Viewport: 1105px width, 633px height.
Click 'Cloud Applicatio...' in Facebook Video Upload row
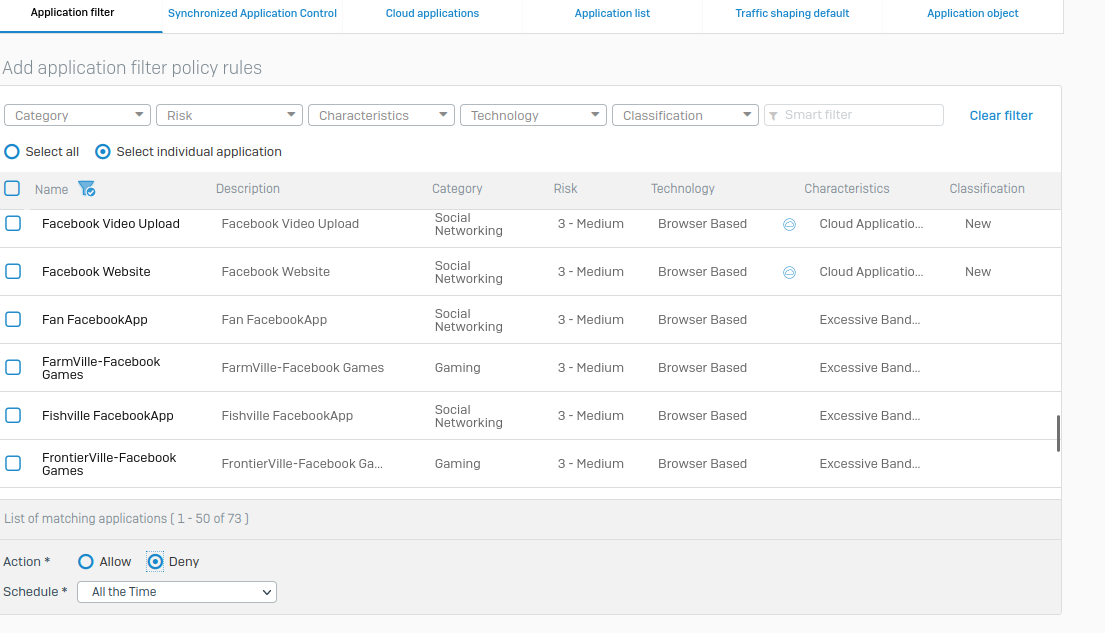871,224
